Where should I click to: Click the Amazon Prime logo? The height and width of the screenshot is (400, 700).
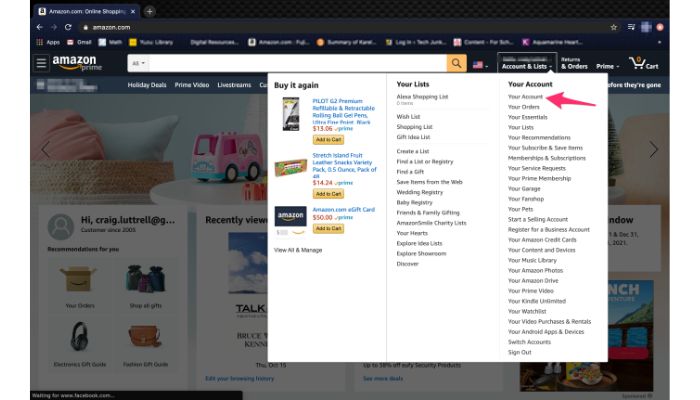click(77, 63)
